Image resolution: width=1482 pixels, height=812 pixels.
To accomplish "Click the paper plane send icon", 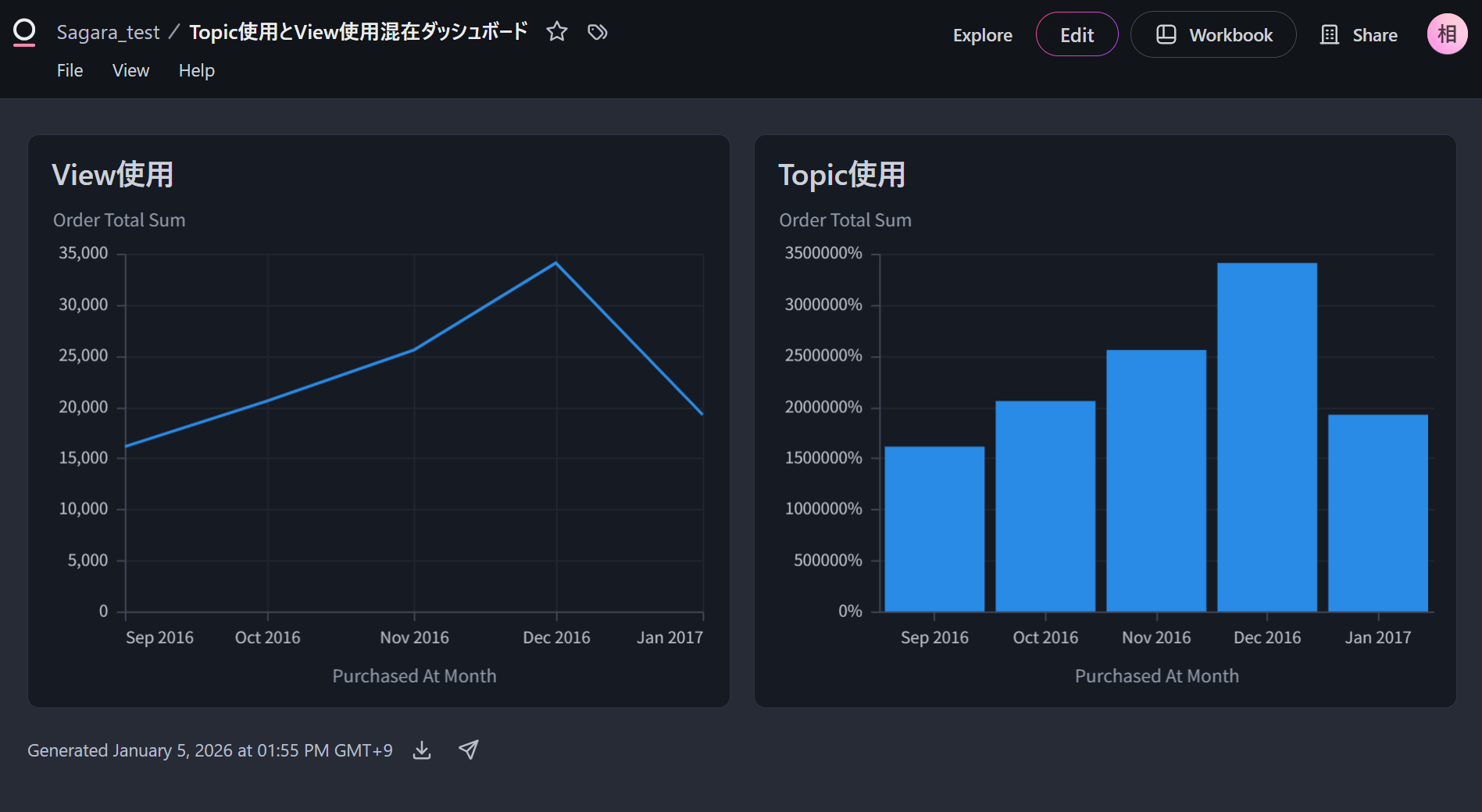I will click(468, 750).
